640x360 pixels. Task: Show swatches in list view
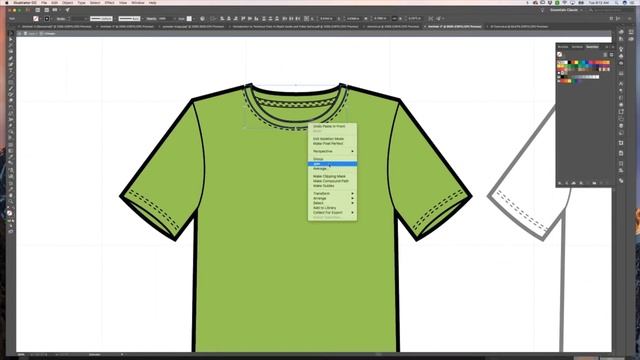tap(605, 54)
